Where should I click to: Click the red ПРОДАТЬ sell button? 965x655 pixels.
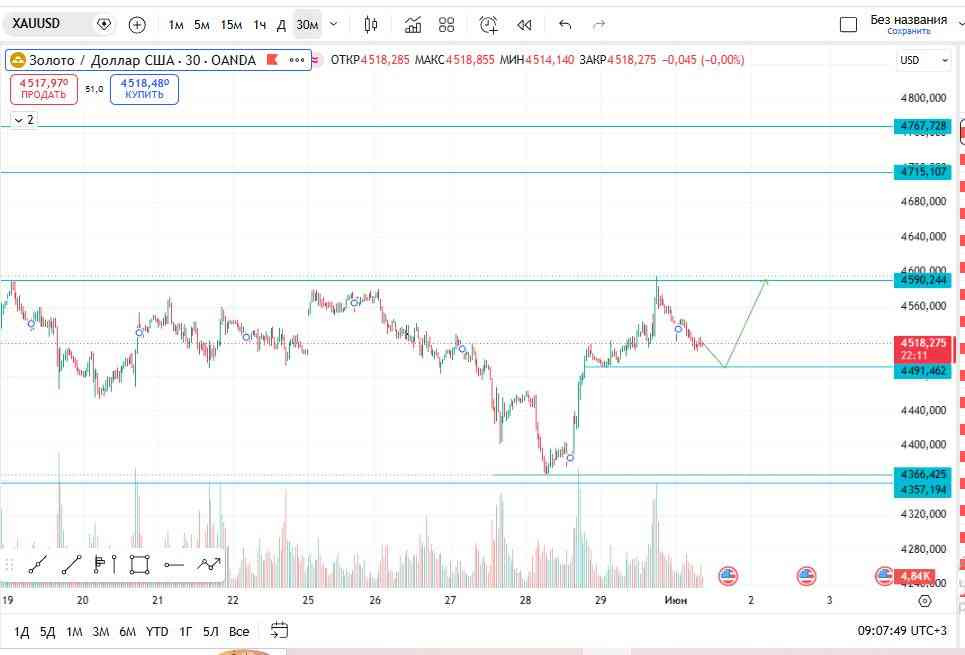[x=44, y=89]
